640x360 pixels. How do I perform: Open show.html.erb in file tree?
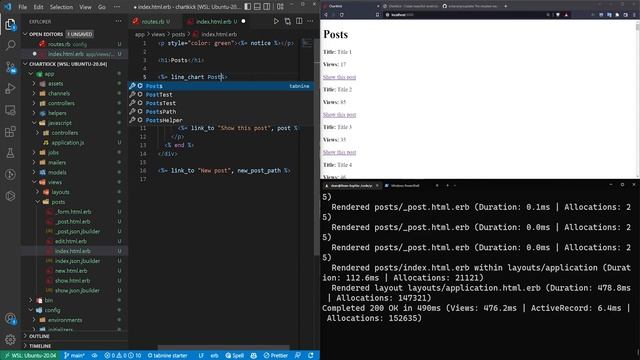(73, 280)
